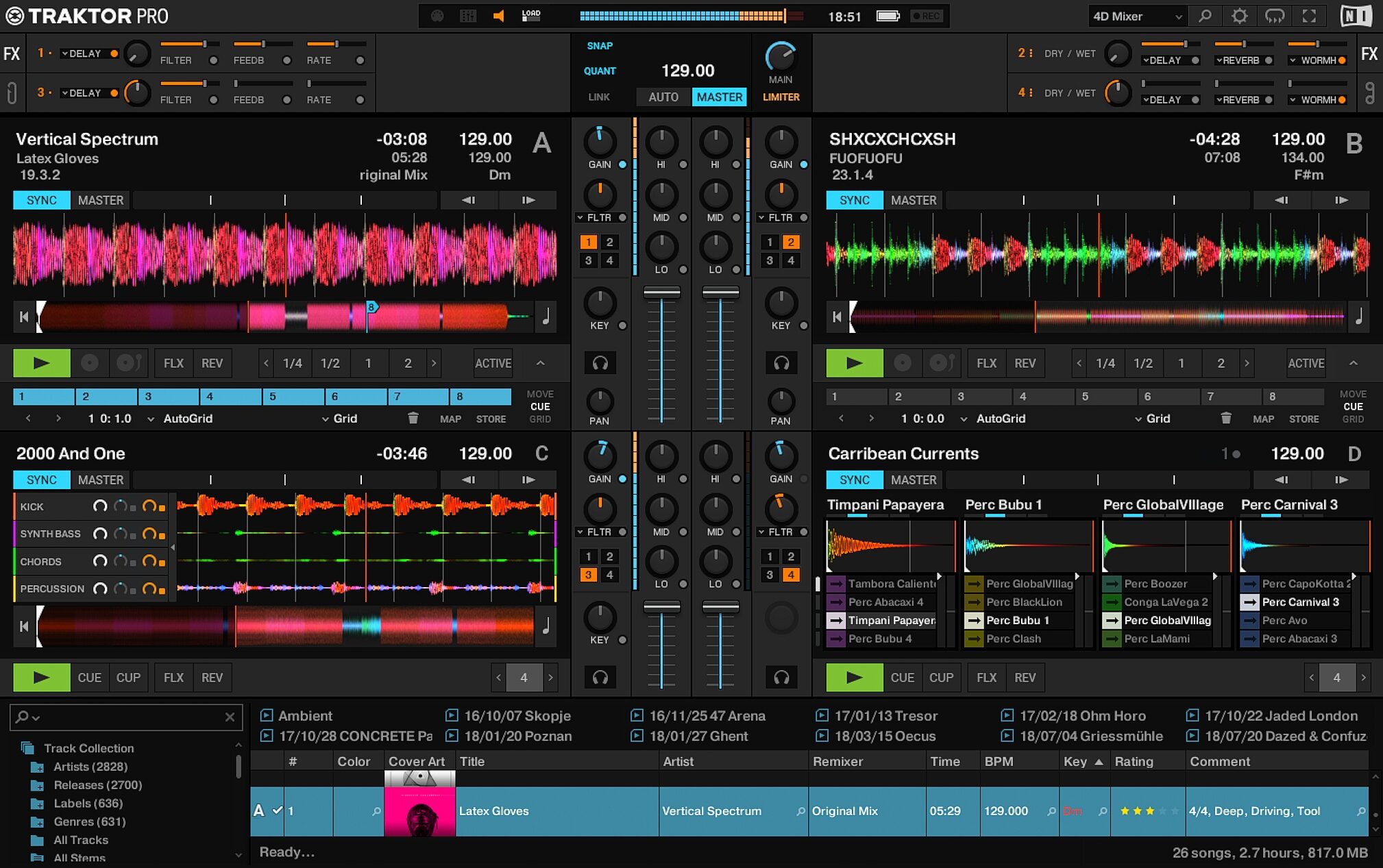Select Artists (2828) in browser tree
Viewport: 1383px width, 868px height.
[90, 767]
